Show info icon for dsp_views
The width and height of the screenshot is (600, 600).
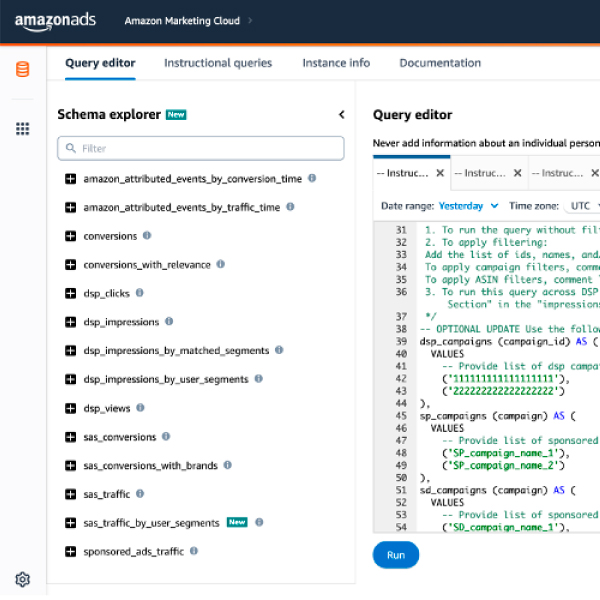click(140, 408)
